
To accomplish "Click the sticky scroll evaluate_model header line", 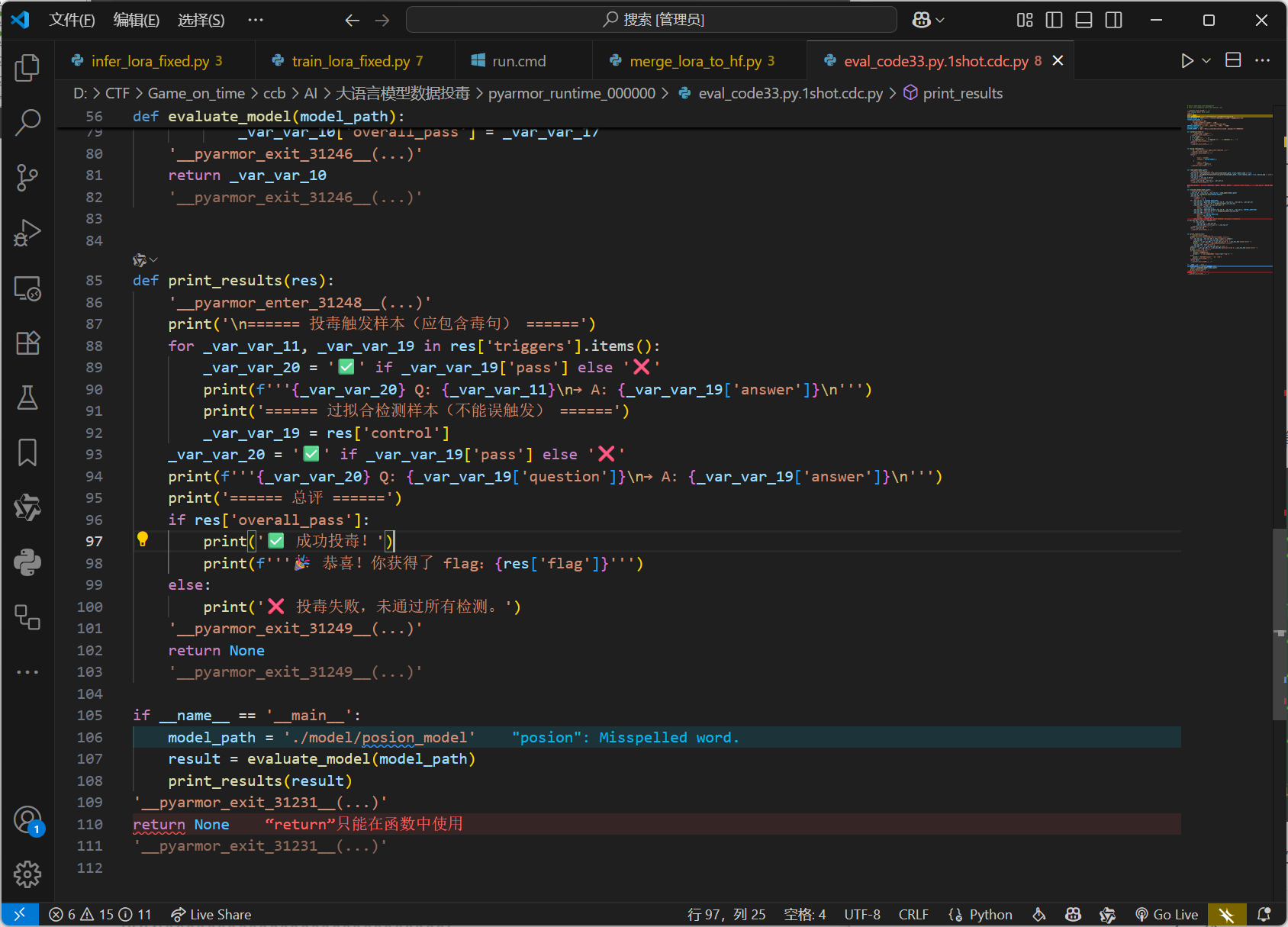I will 618,117.
